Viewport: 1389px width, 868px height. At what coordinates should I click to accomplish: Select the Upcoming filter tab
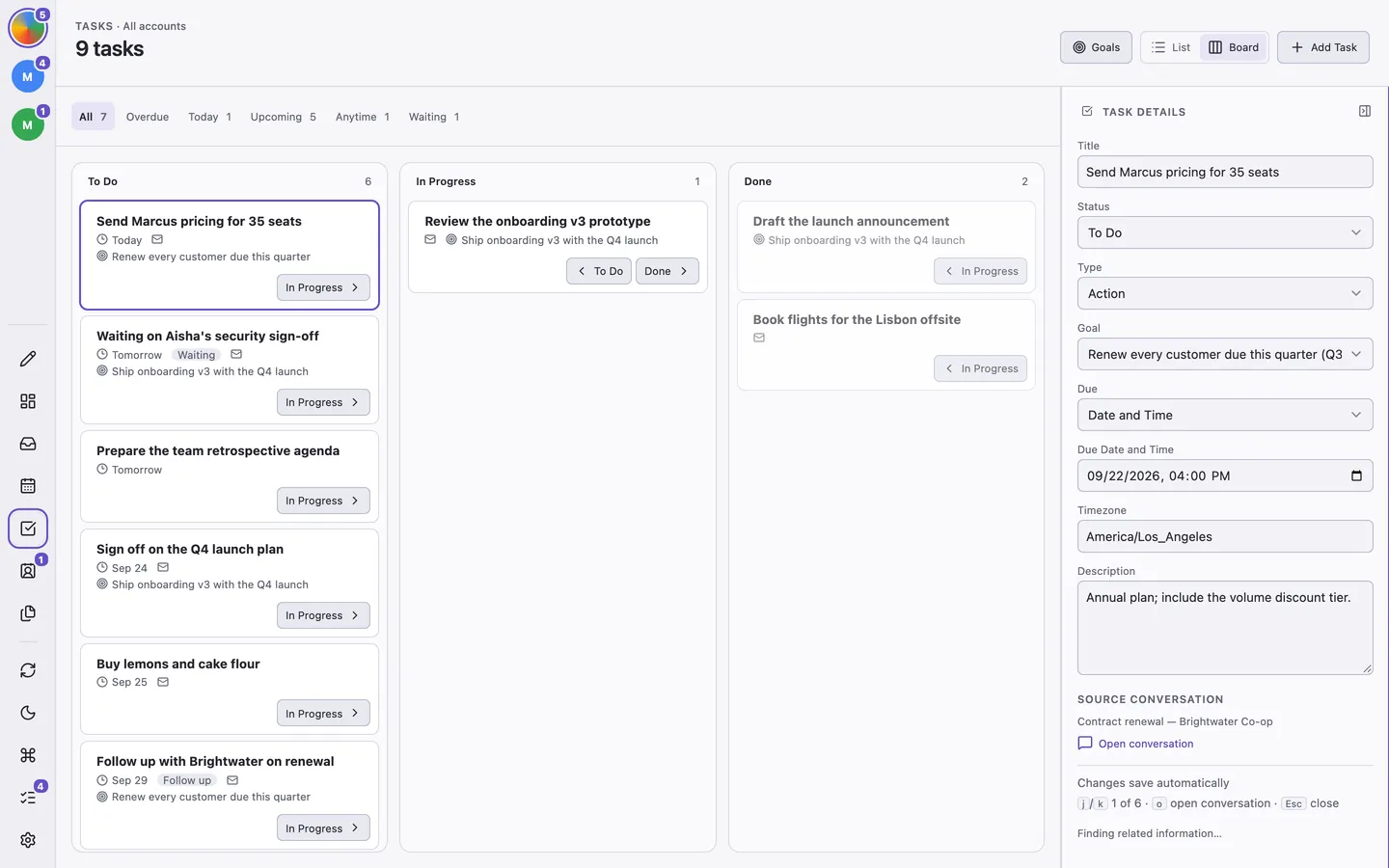coord(283,117)
